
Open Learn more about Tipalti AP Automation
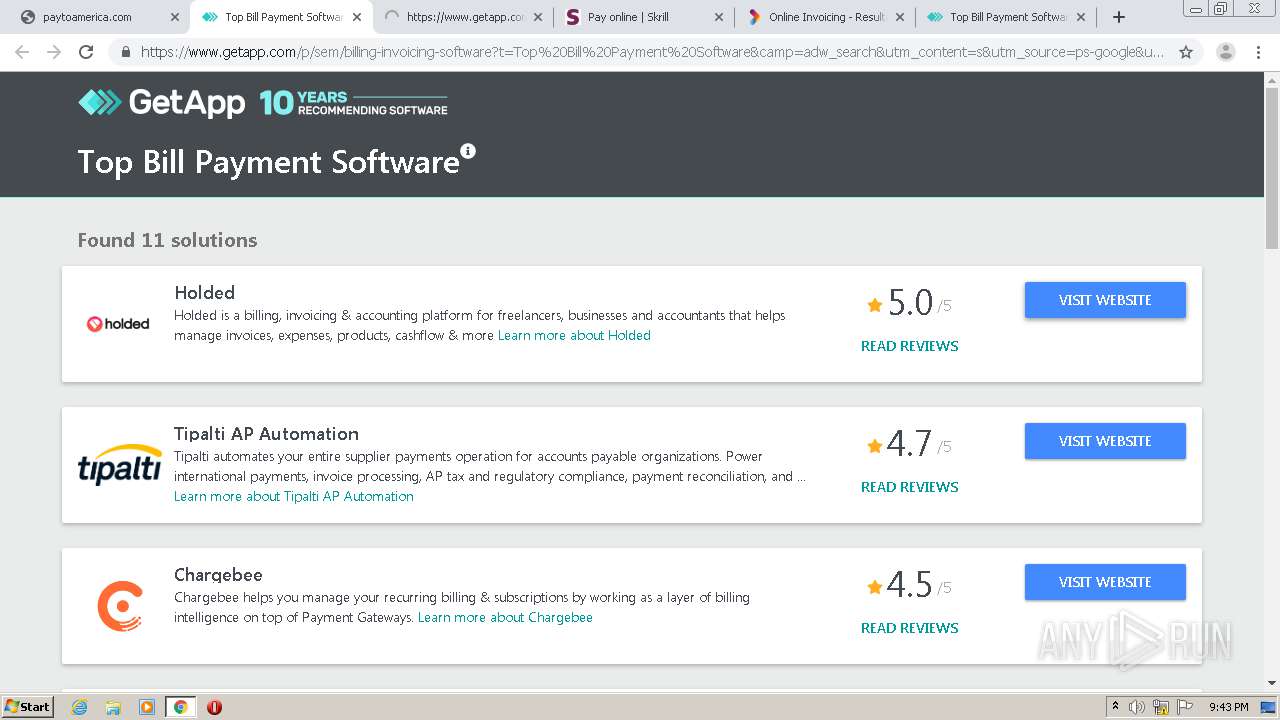coord(294,496)
